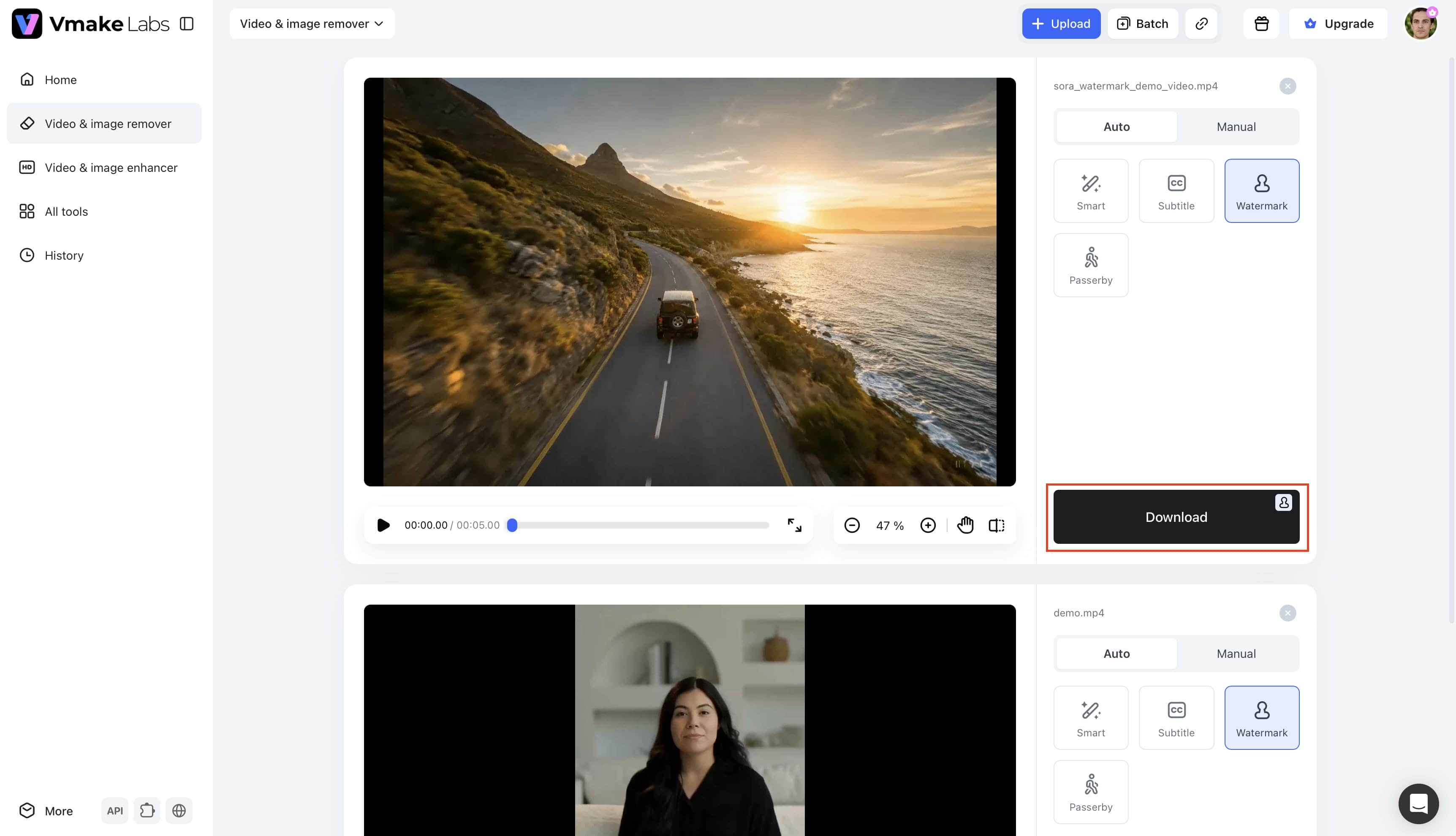The image size is (1456, 836).
Task: Expand Video & image remover dropdown
Action: [312, 24]
